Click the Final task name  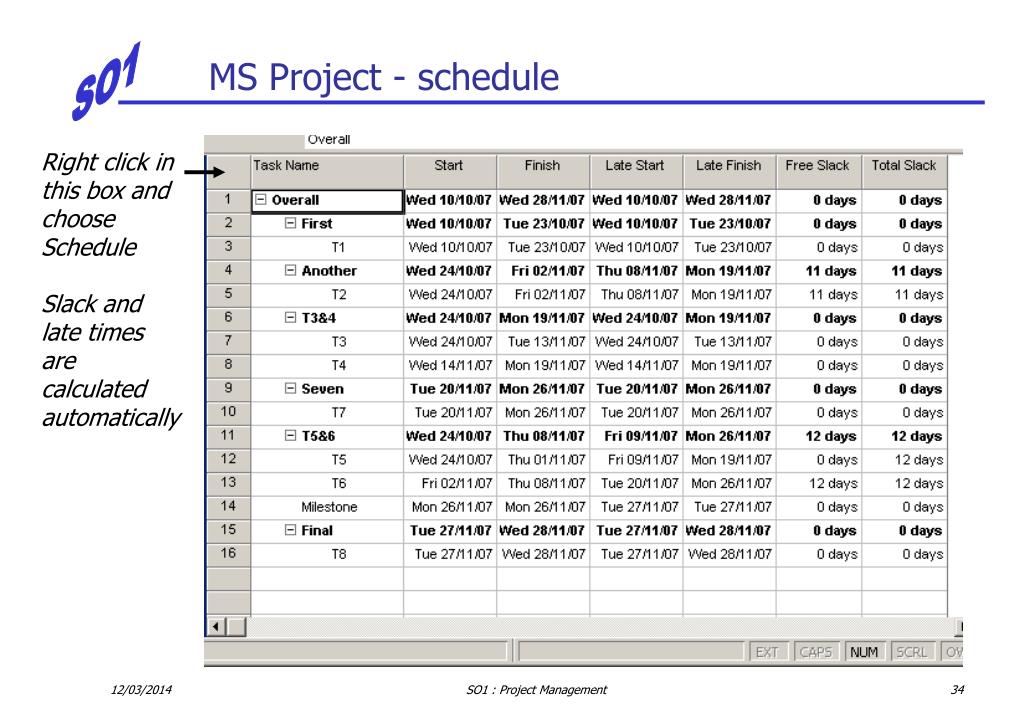pos(317,530)
